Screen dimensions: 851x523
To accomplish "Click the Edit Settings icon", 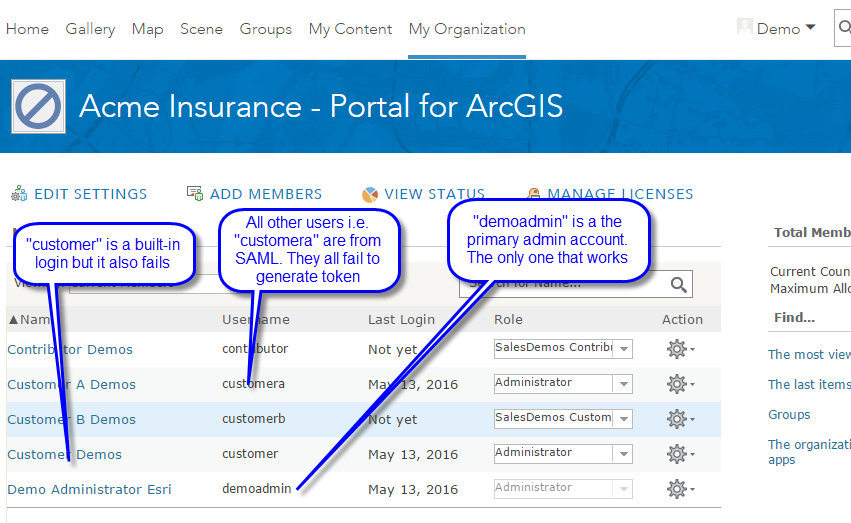I will click(x=19, y=194).
